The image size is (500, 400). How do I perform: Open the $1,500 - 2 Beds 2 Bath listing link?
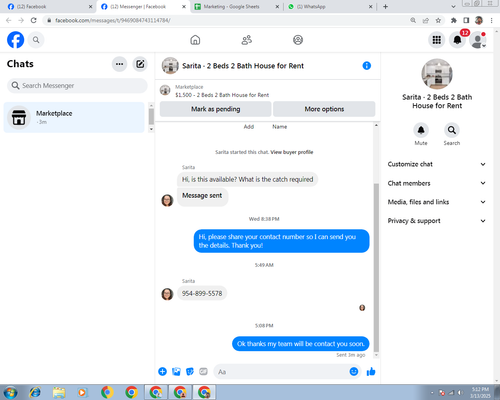tap(222, 95)
